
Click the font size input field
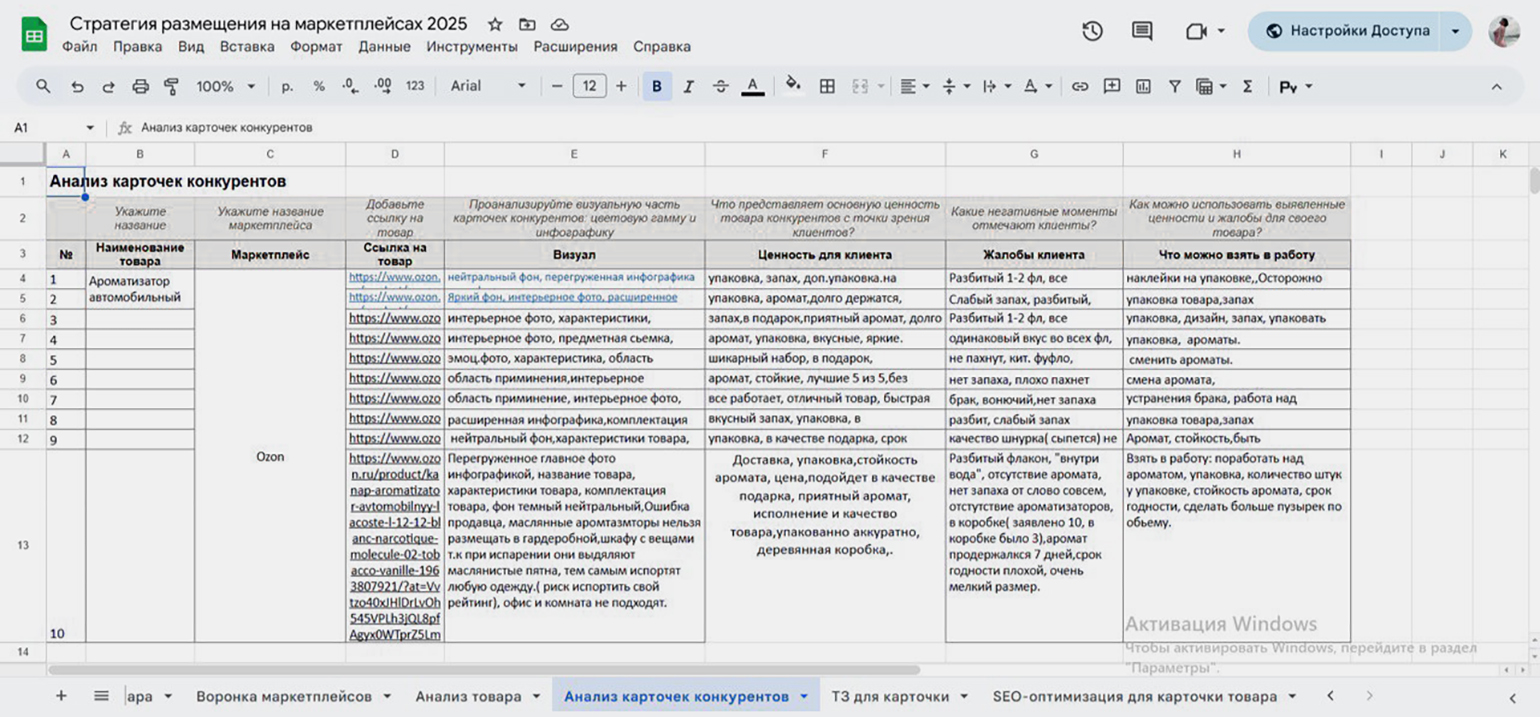[589, 87]
